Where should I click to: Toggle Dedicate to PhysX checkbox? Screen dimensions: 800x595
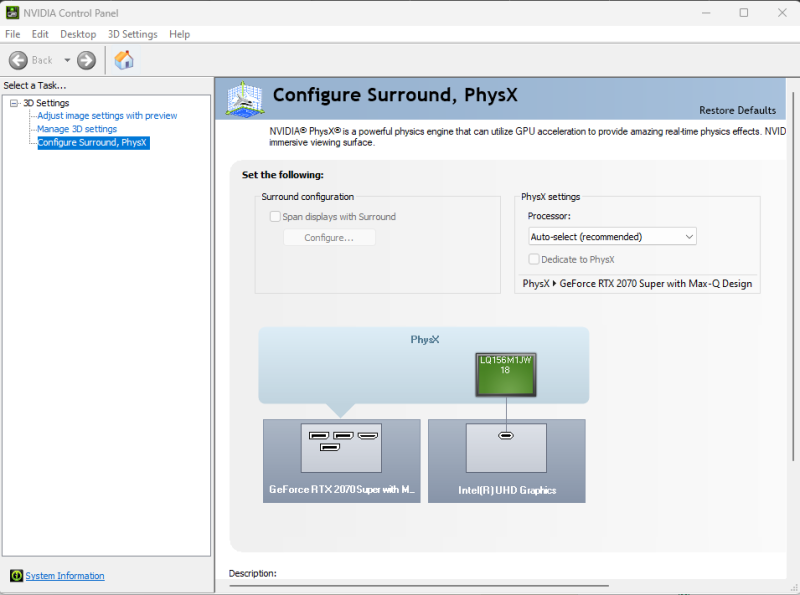534,259
